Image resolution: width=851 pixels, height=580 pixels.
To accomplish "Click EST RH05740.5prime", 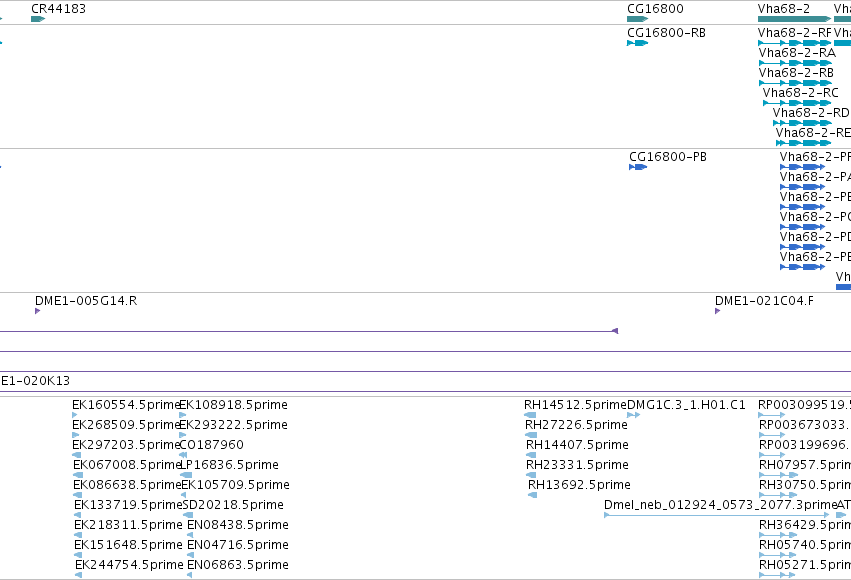I will pyautogui.click(x=778, y=555).
